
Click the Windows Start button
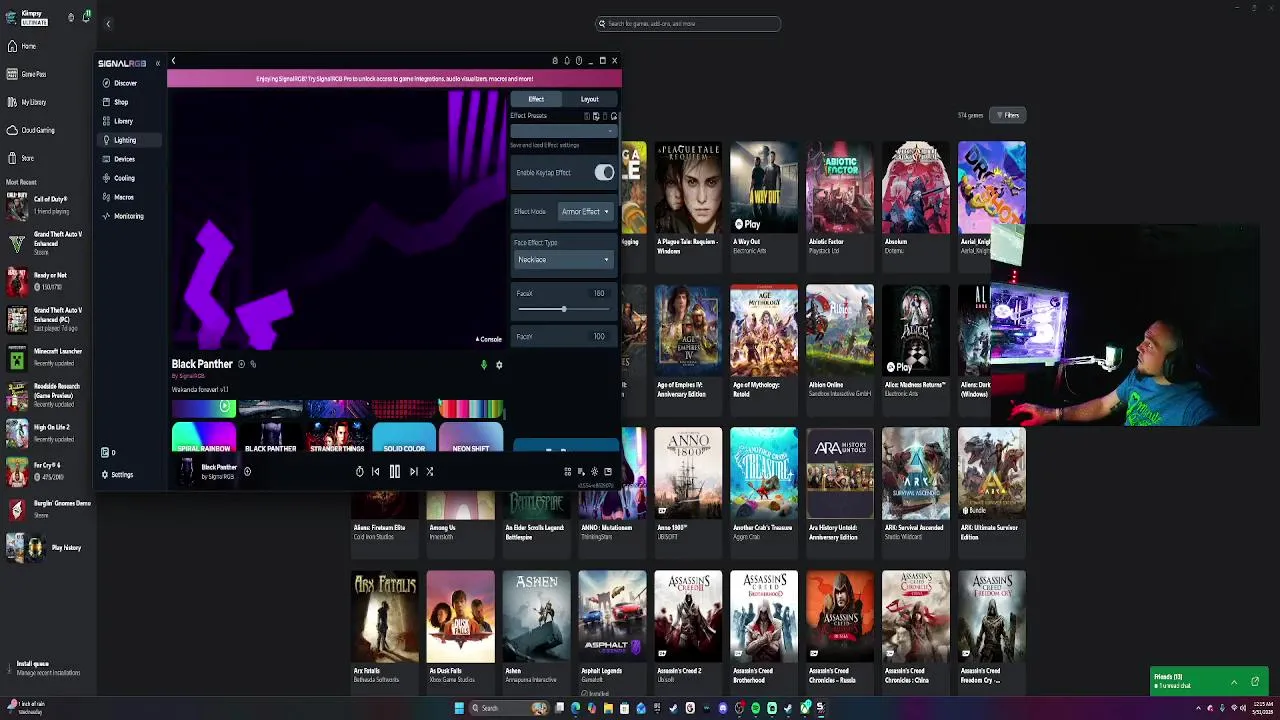[x=459, y=708]
